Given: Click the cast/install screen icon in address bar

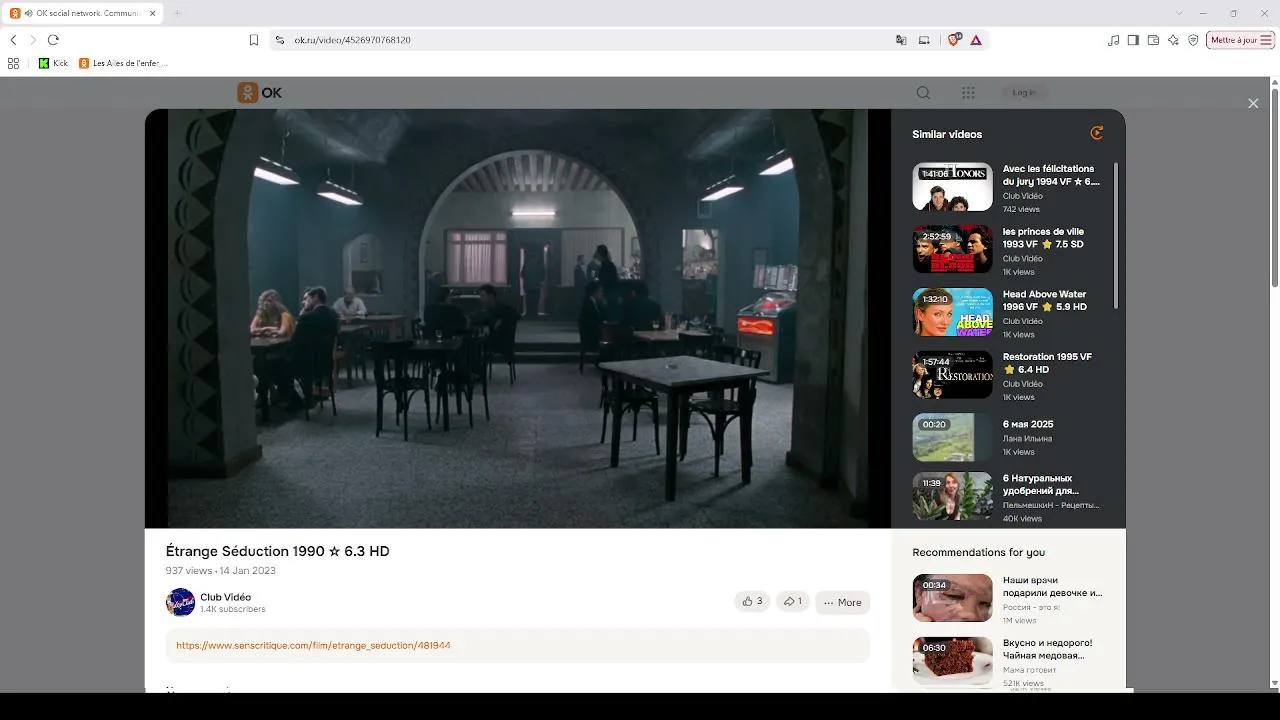Looking at the screenshot, I should [924, 40].
